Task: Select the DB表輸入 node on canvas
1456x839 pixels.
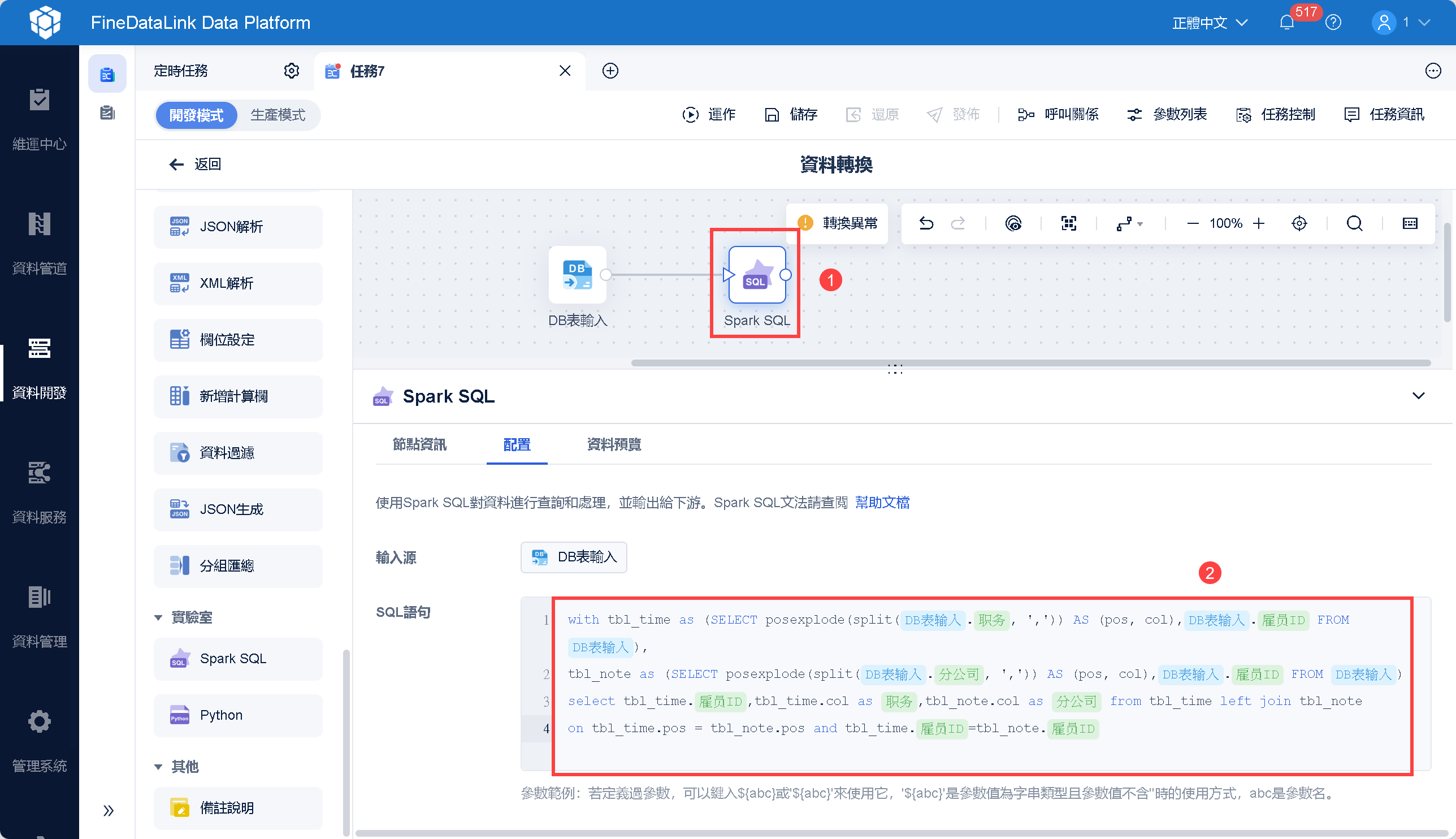Action: coord(577,275)
